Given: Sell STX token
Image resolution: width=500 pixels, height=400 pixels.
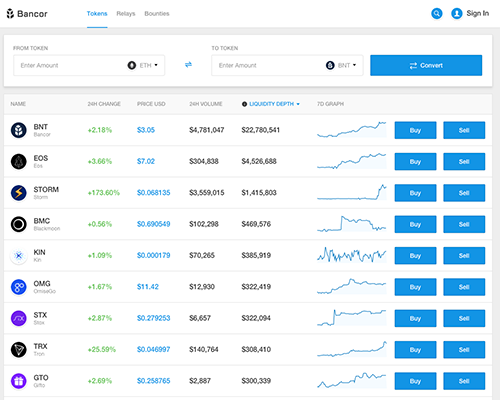Looking at the screenshot, I should tap(464, 318).
